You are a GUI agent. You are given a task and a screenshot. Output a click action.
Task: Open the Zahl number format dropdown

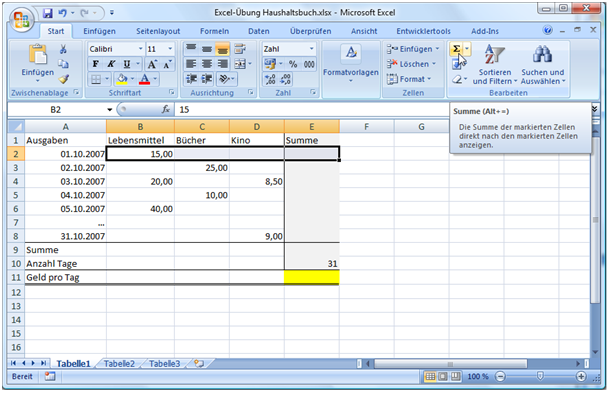click(x=311, y=49)
